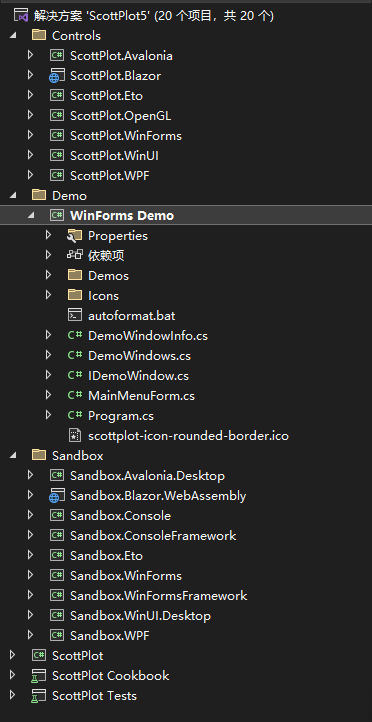This screenshot has width=372, height=722.
Task: Expand the ScottPlot.Avalonia project
Action: pos(30,55)
